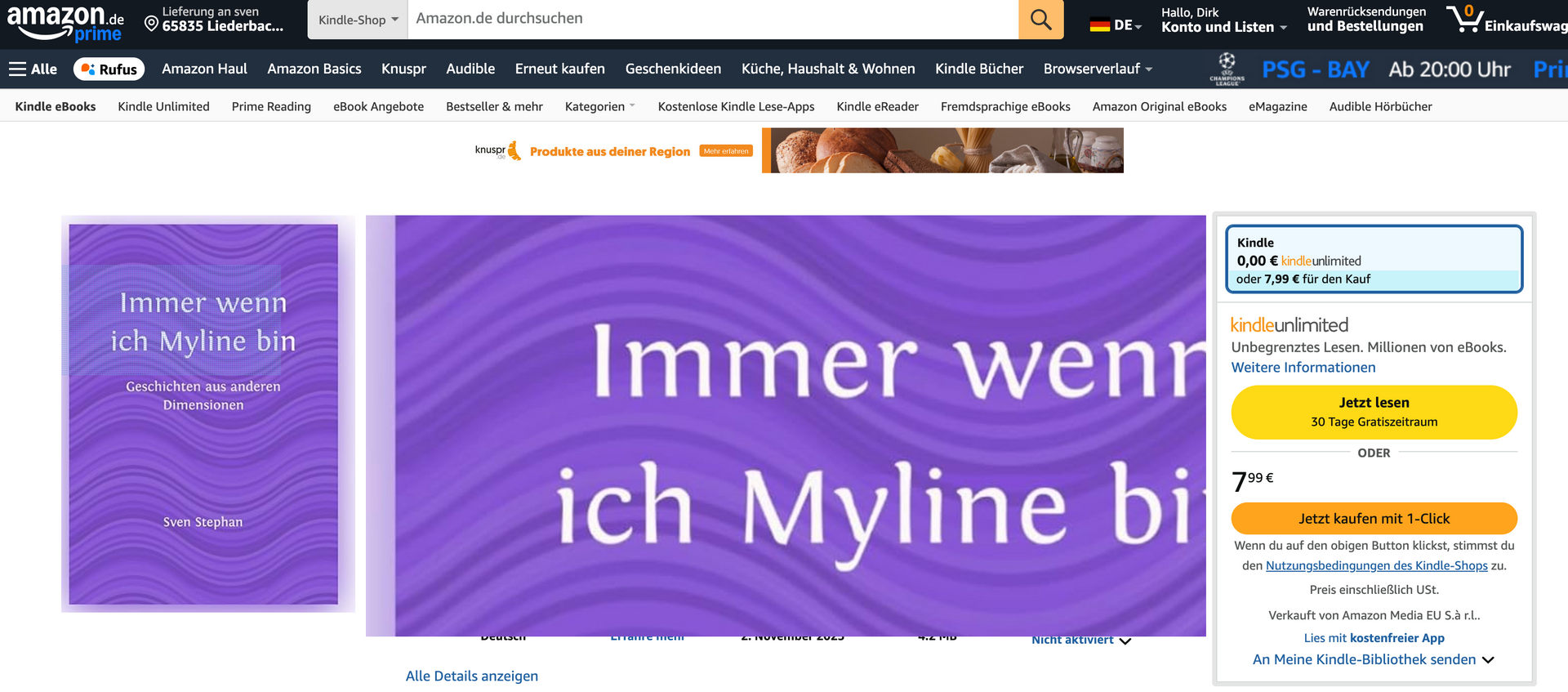Open Amazon Haul in navigation
Screen dimensions: 1568x692
tap(204, 69)
